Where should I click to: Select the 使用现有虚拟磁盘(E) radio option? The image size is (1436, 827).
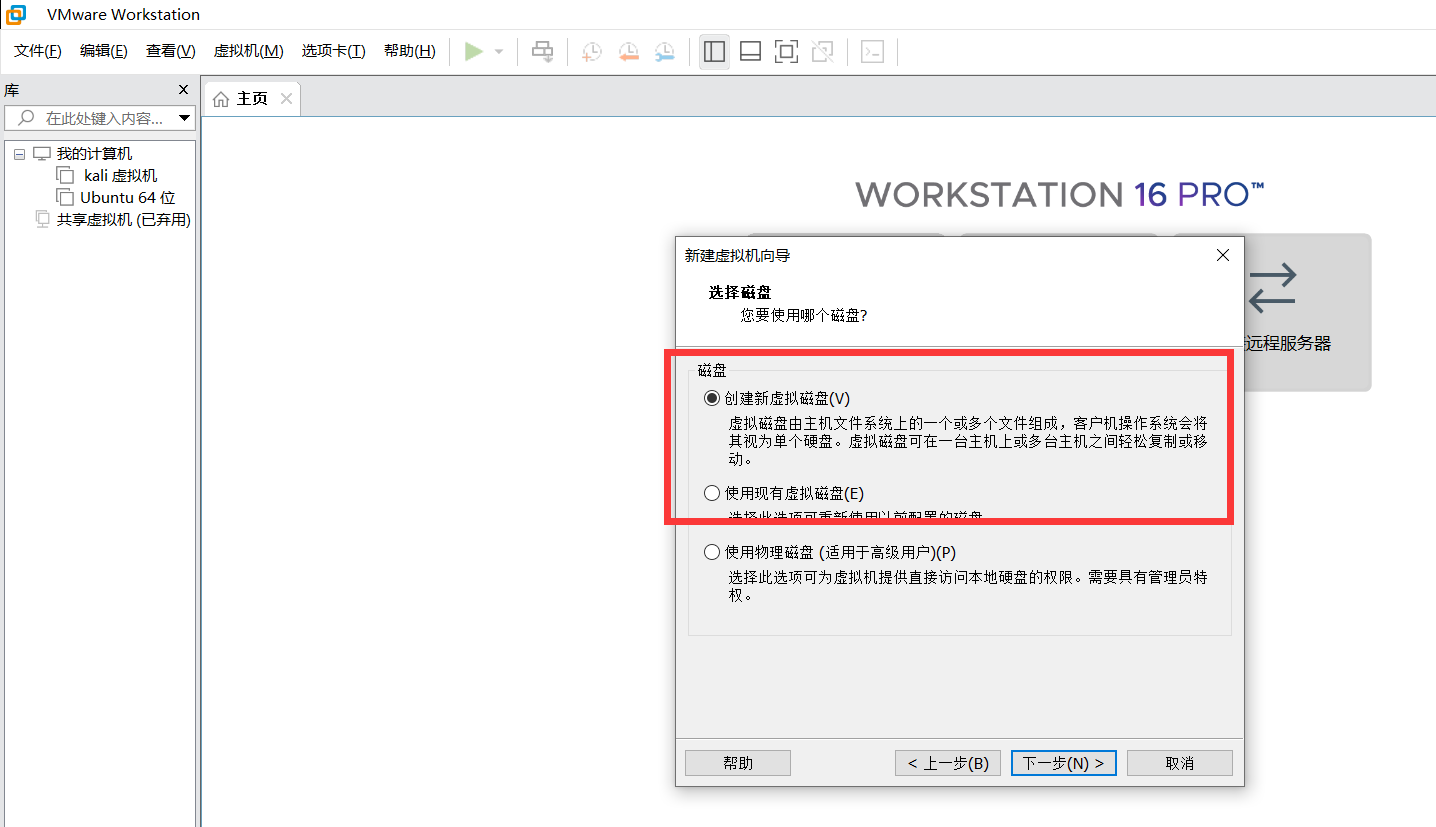pyautogui.click(x=712, y=493)
